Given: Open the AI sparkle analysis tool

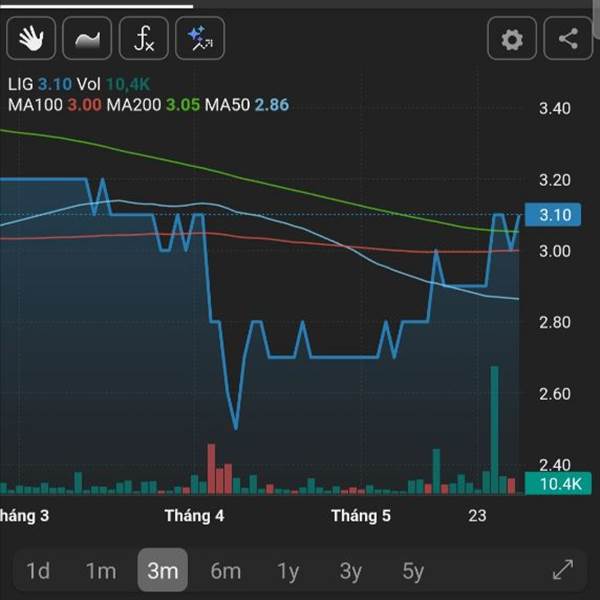Looking at the screenshot, I should pos(200,38).
